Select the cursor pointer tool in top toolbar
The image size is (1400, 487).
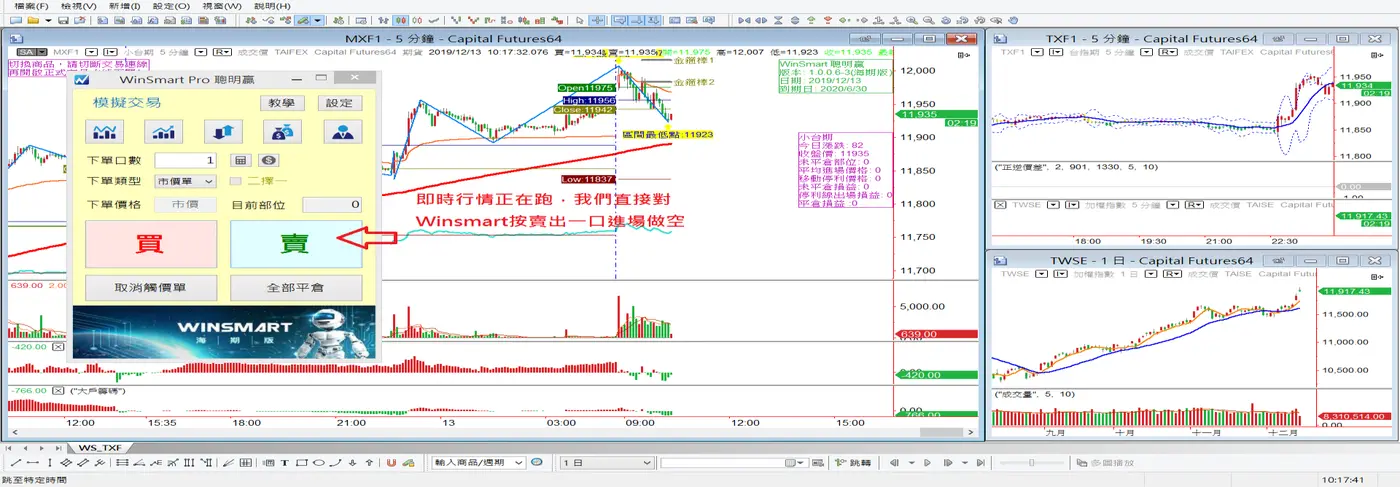(579, 20)
